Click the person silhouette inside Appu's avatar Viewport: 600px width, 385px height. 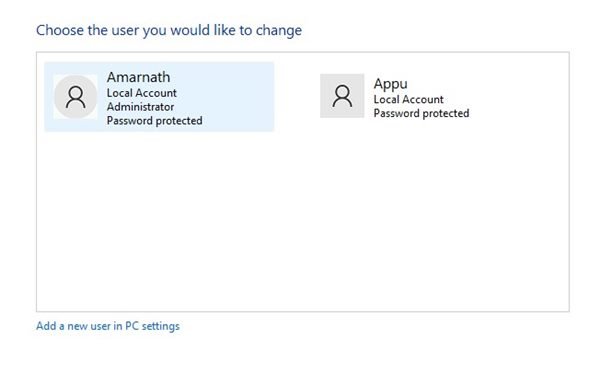[342, 96]
